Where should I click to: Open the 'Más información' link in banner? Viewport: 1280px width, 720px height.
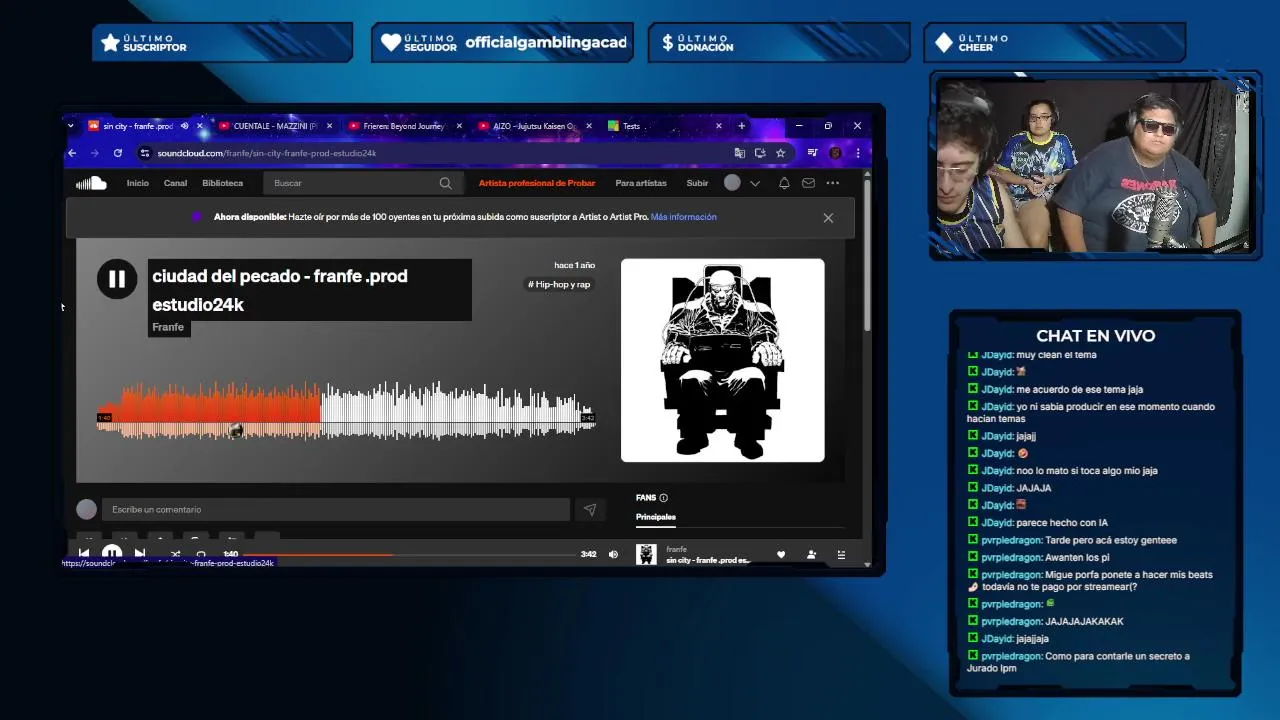(x=684, y=217)
